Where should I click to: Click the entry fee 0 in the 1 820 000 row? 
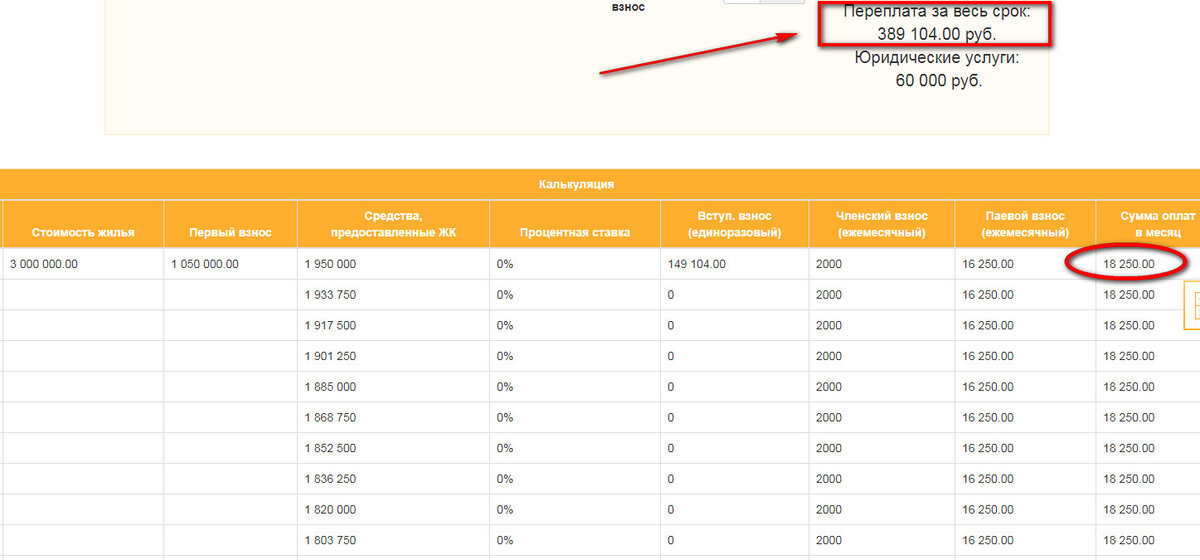point(735,510)
